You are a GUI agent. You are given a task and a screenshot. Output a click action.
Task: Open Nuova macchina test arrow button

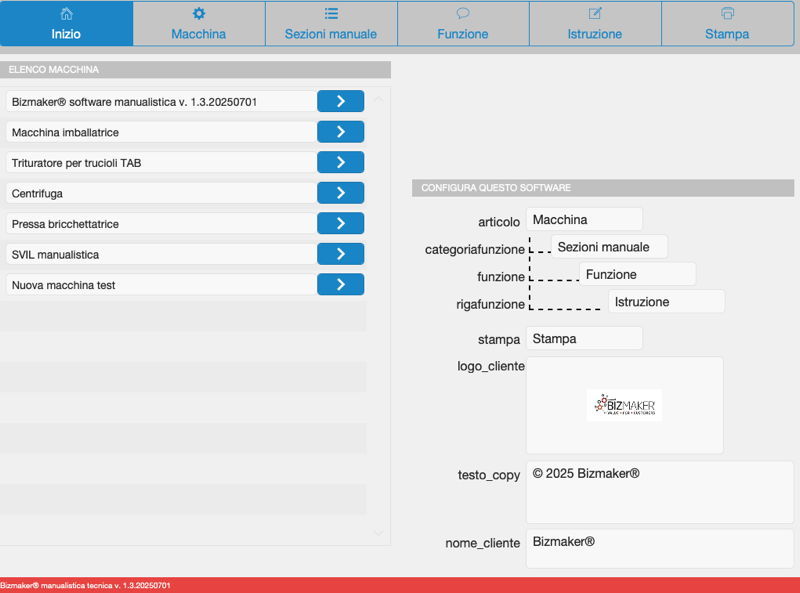pyautogui.click(x=340, y=285)
